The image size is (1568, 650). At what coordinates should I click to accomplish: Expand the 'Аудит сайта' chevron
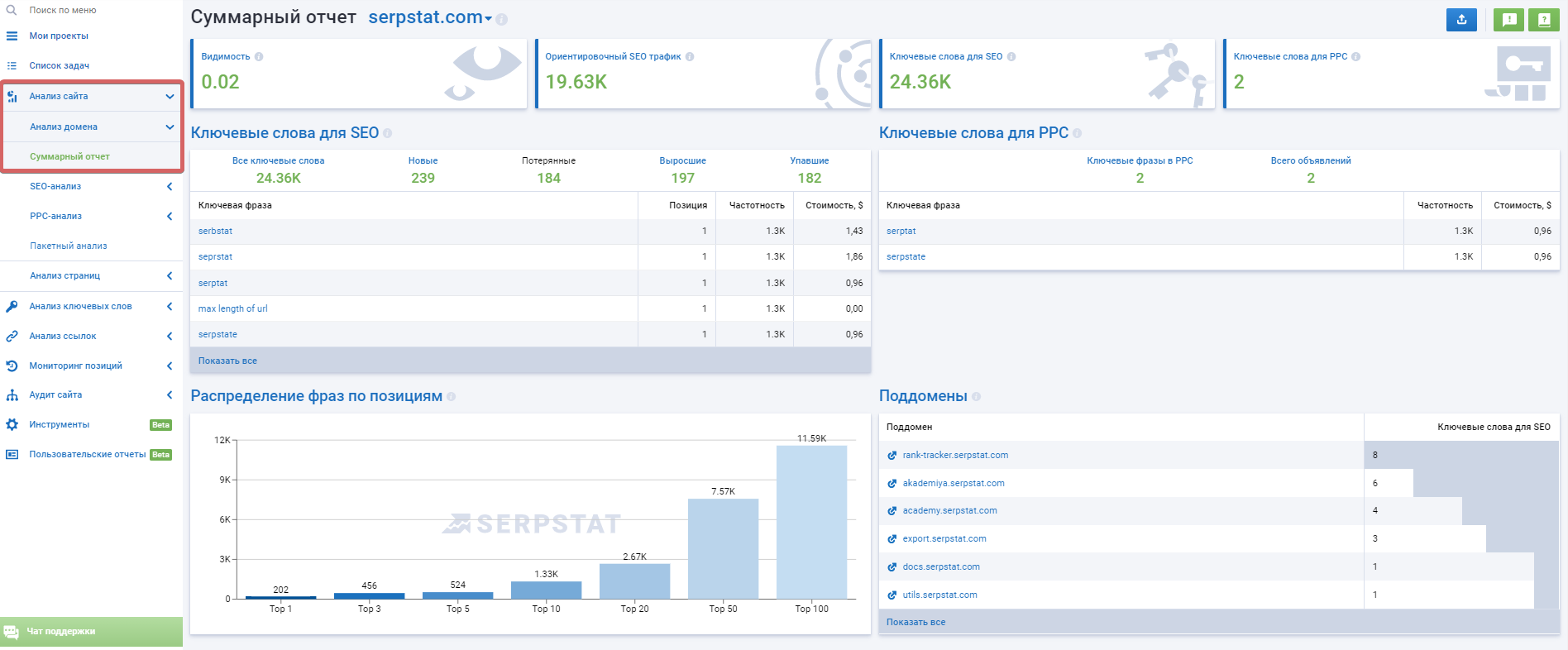coord(170,394)
